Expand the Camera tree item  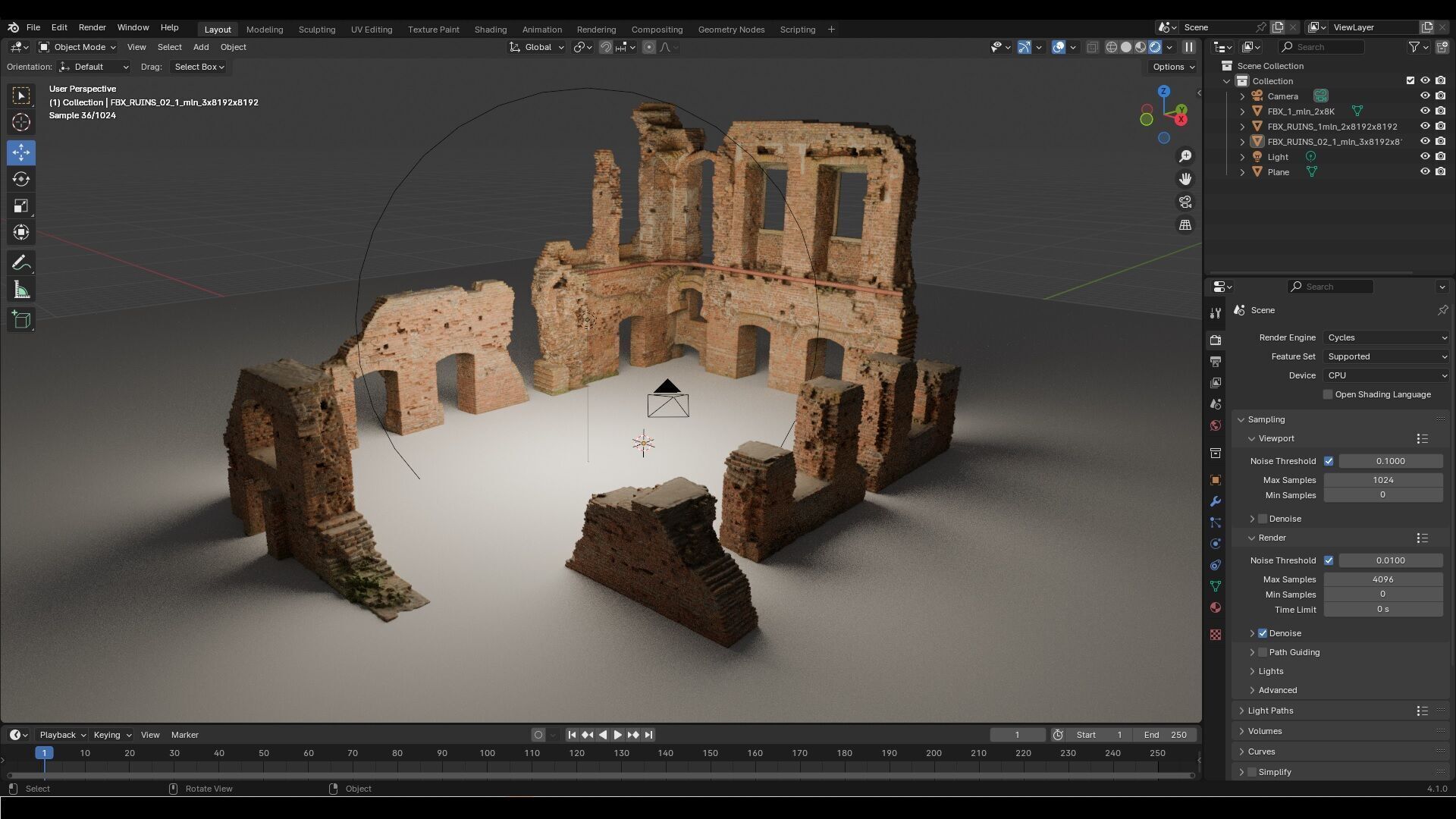pos(1242,96)
